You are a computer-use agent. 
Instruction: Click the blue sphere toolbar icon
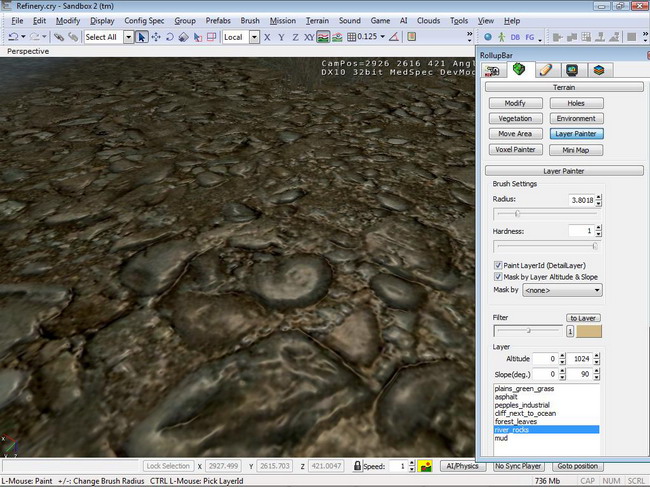coord(488,37)
